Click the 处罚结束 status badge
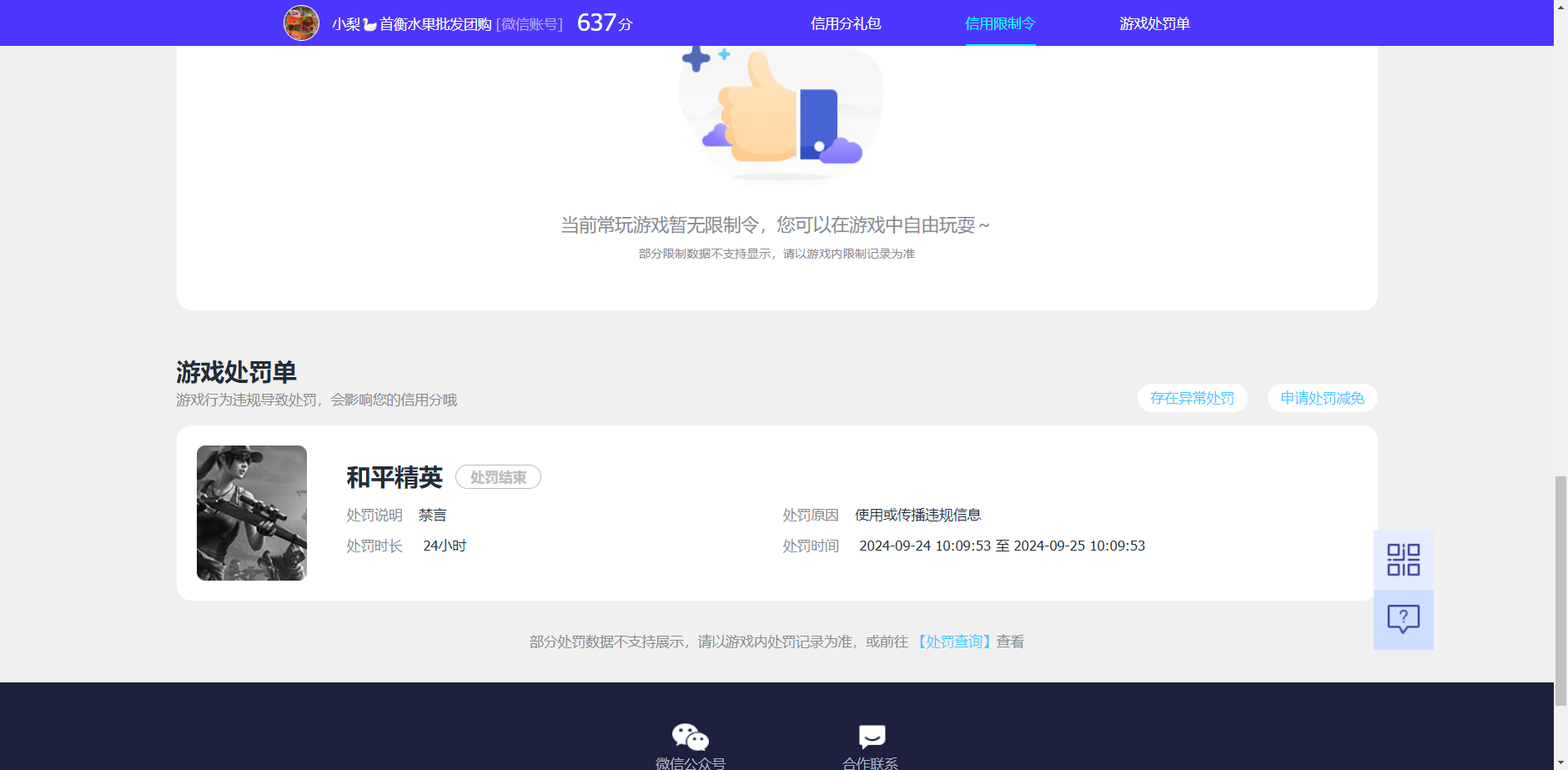Screen dimensions: 1568x770 (498, 477)
